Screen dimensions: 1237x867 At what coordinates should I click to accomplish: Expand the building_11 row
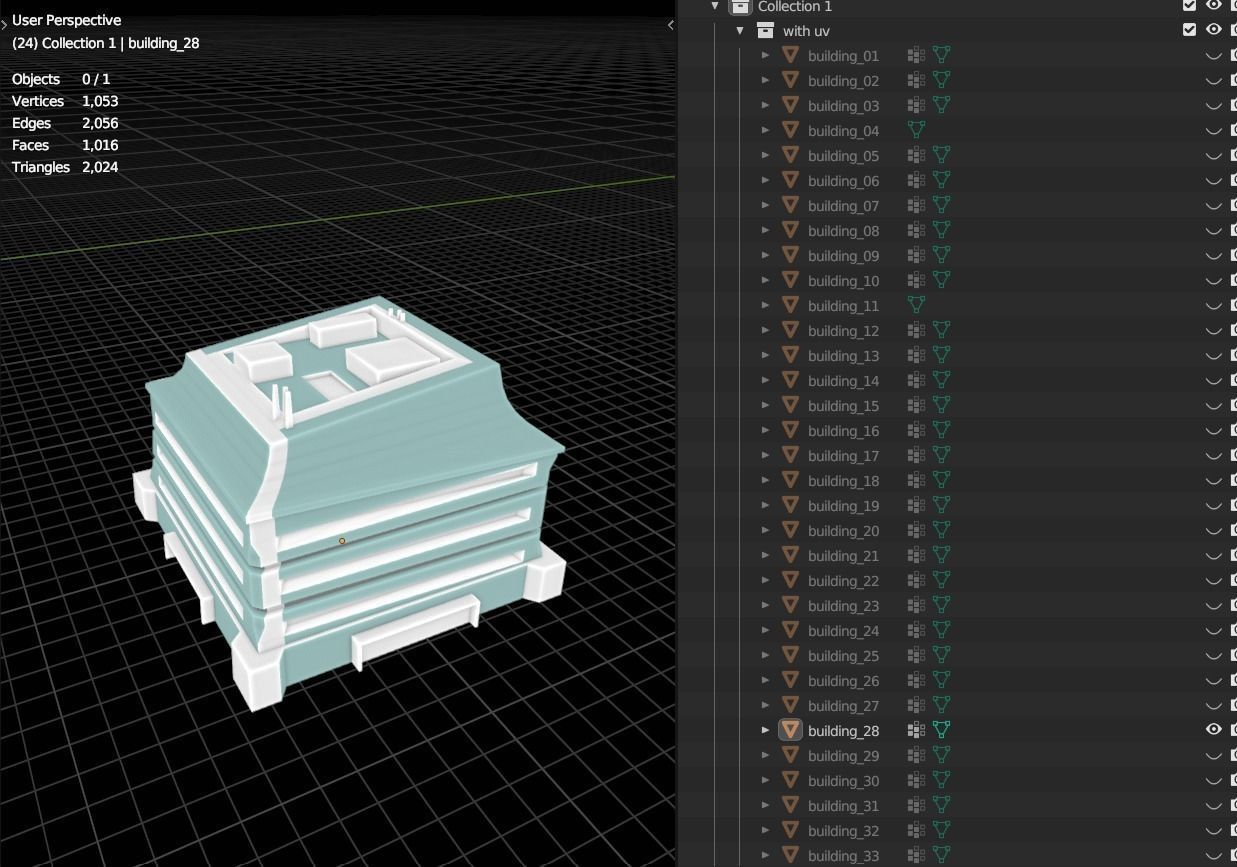point(765,305)
